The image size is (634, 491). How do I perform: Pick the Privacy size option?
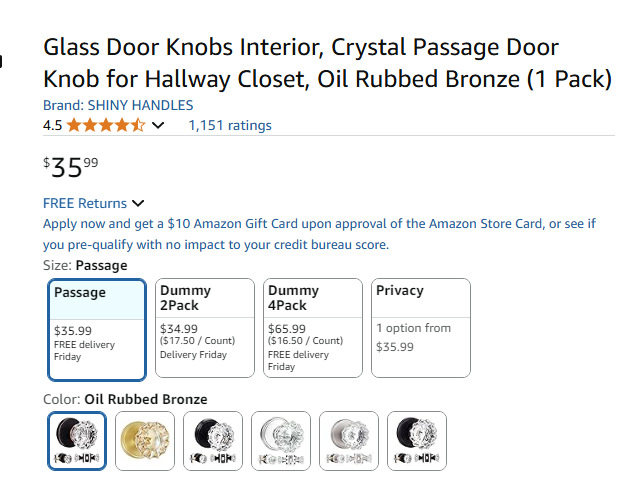(420, 329)
